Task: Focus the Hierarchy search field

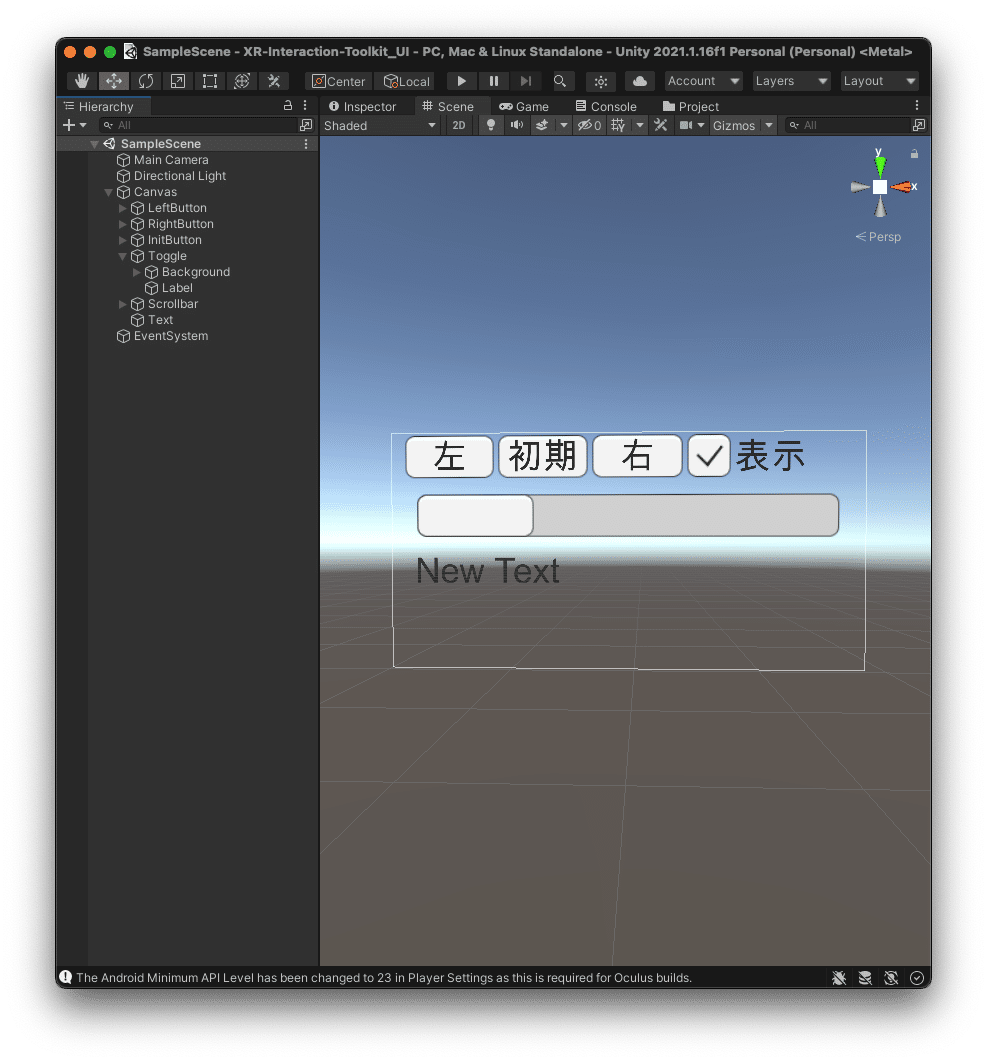Action: click(198, 125)
